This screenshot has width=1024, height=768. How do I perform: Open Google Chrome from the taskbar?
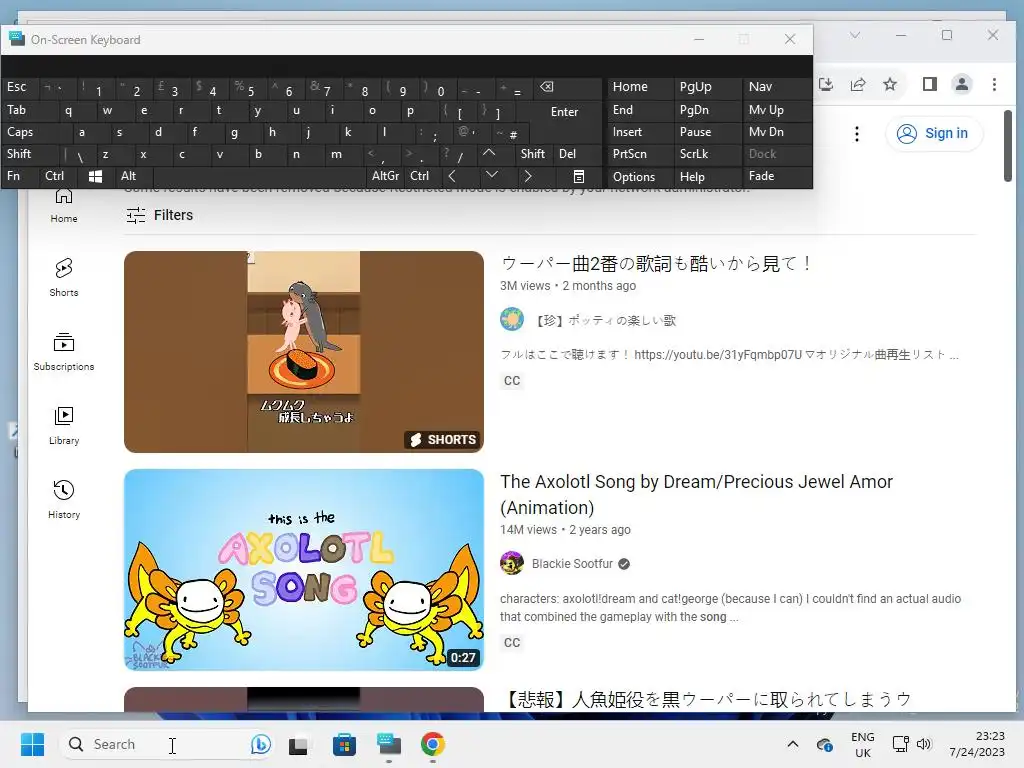coord(432,744)
